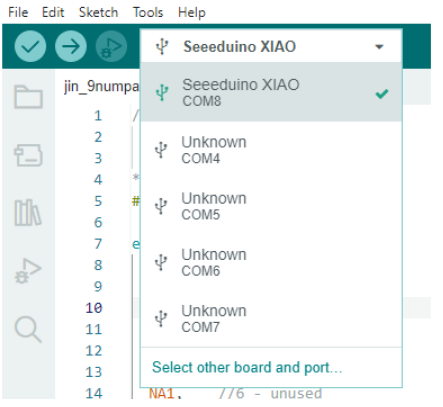Image resolution: width=443 pixels, height=407 pixels.
Task: Open the Boards Manager sidebar icon
Action: pyautogui.click(x=28, y=155)
